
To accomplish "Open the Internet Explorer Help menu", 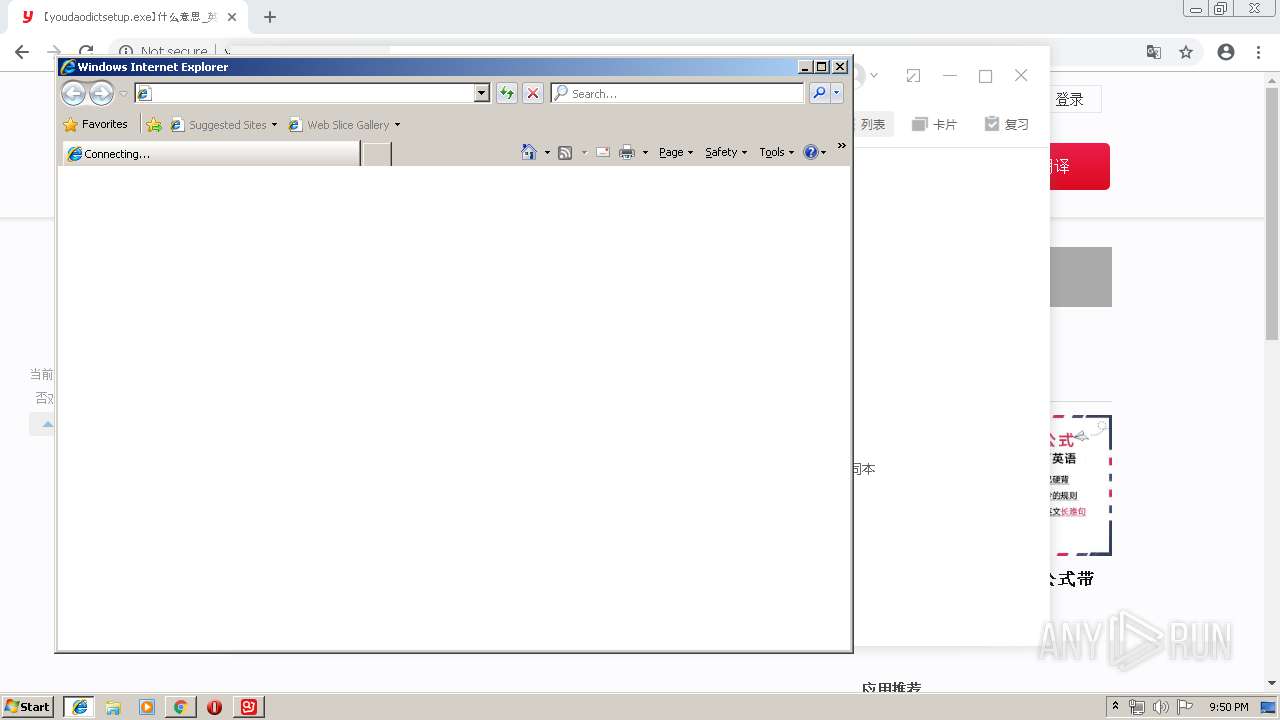I will click(x=815, y=152).
